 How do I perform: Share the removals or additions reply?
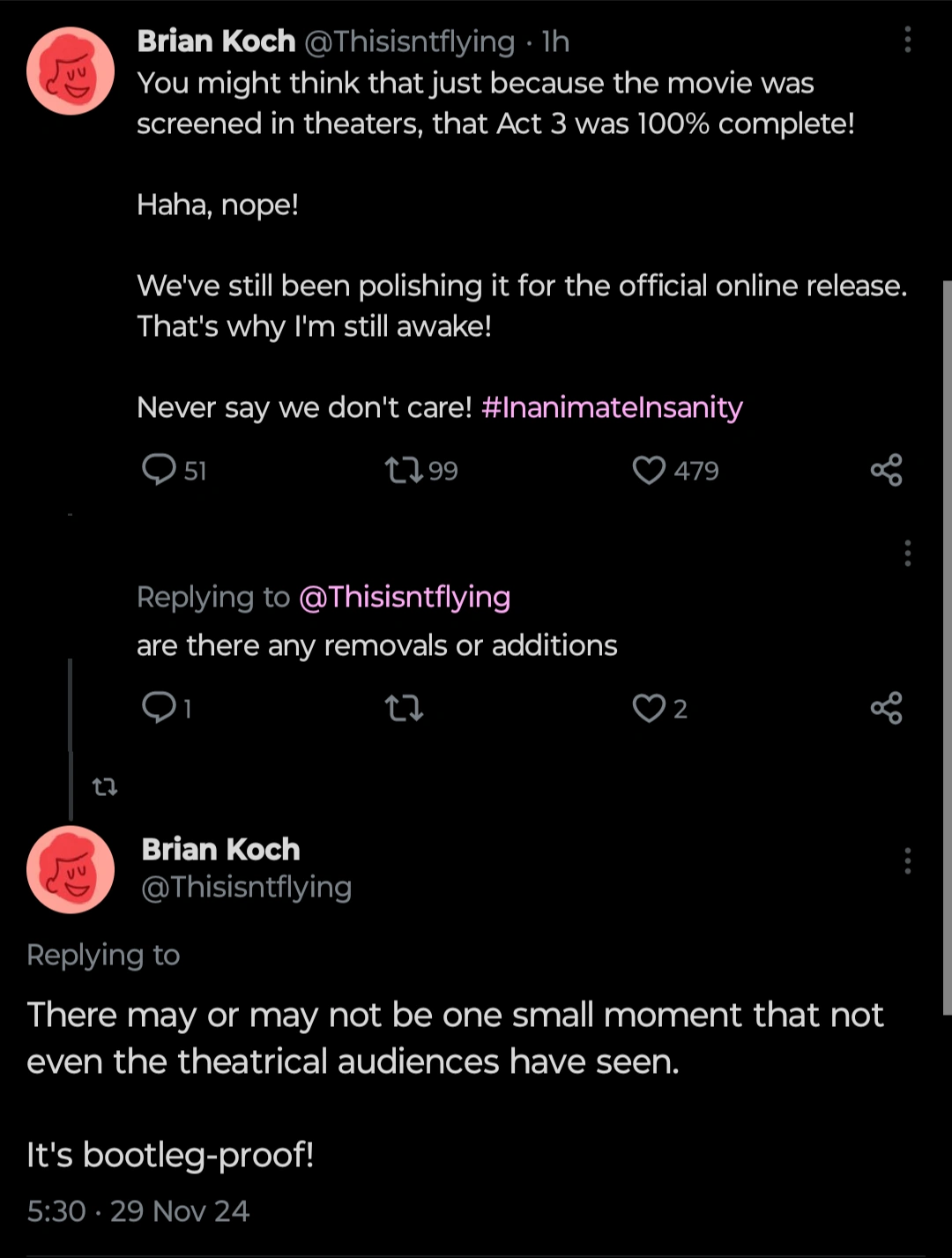[x=886, y=708]
